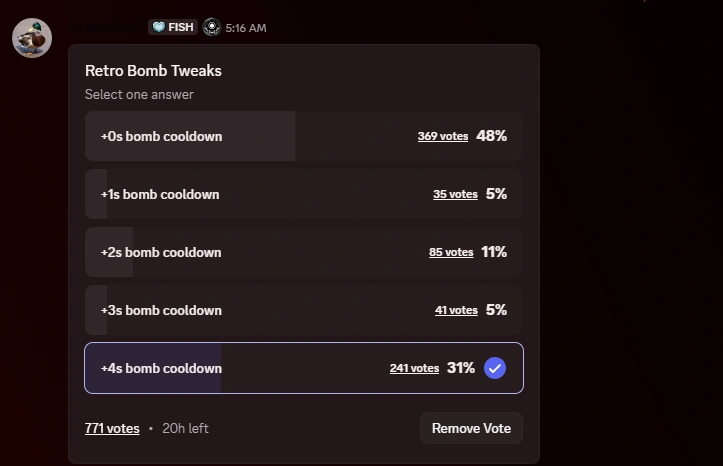Open the 771 votes total link
723x466 pixels.
[x=112, y=428]
